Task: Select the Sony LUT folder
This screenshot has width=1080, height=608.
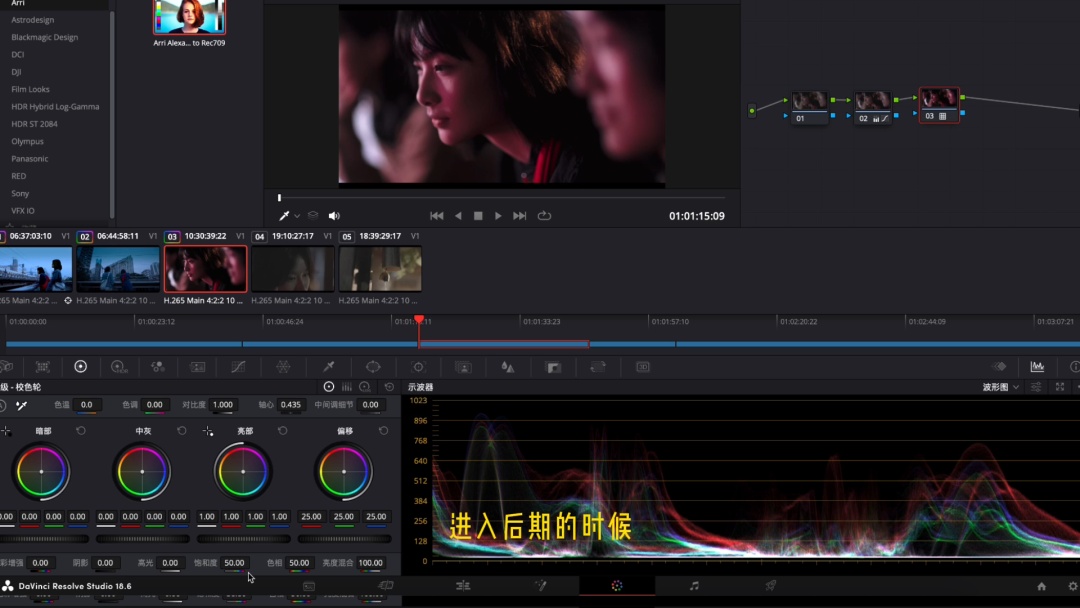Action: click(x=20, y=193)
